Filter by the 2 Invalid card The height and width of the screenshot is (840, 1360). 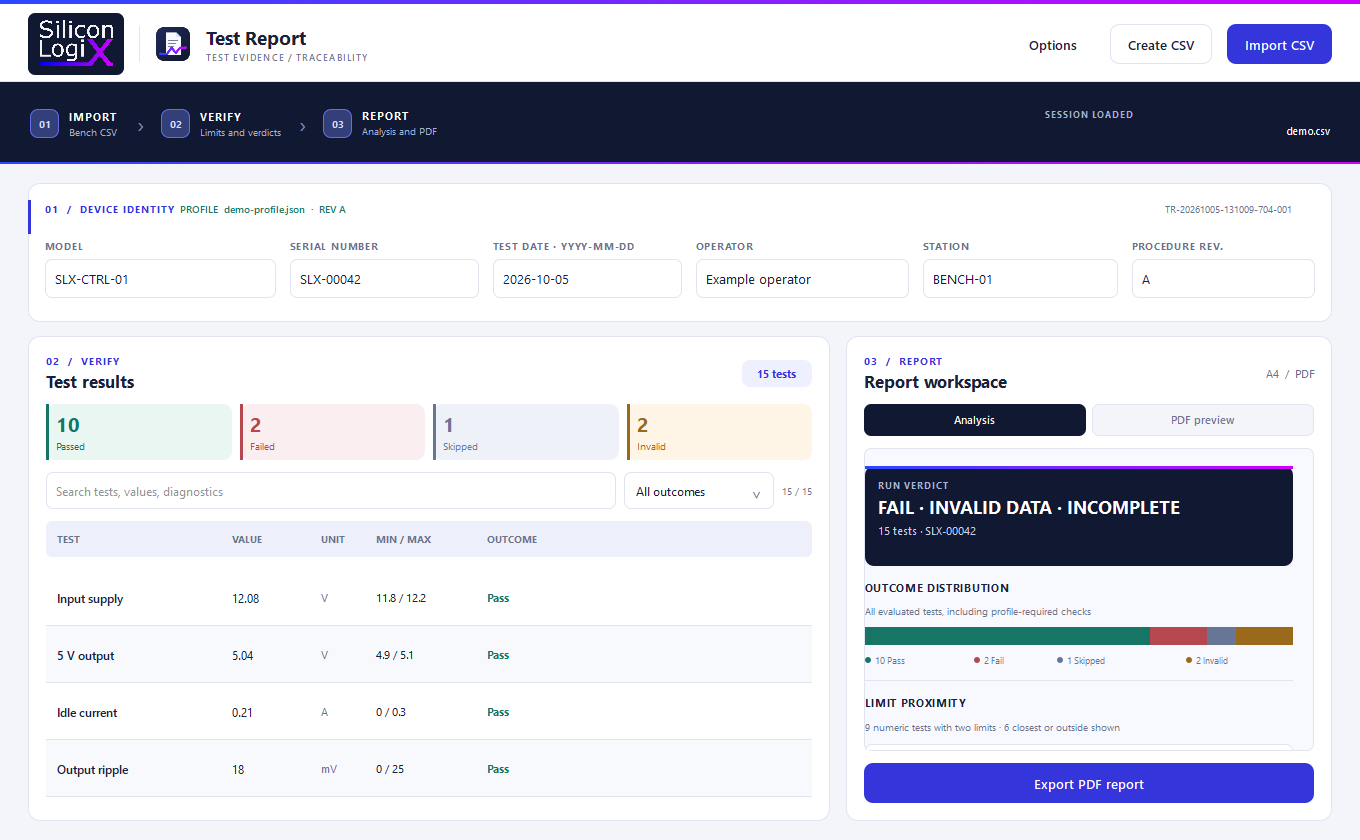tap(719, 432)
